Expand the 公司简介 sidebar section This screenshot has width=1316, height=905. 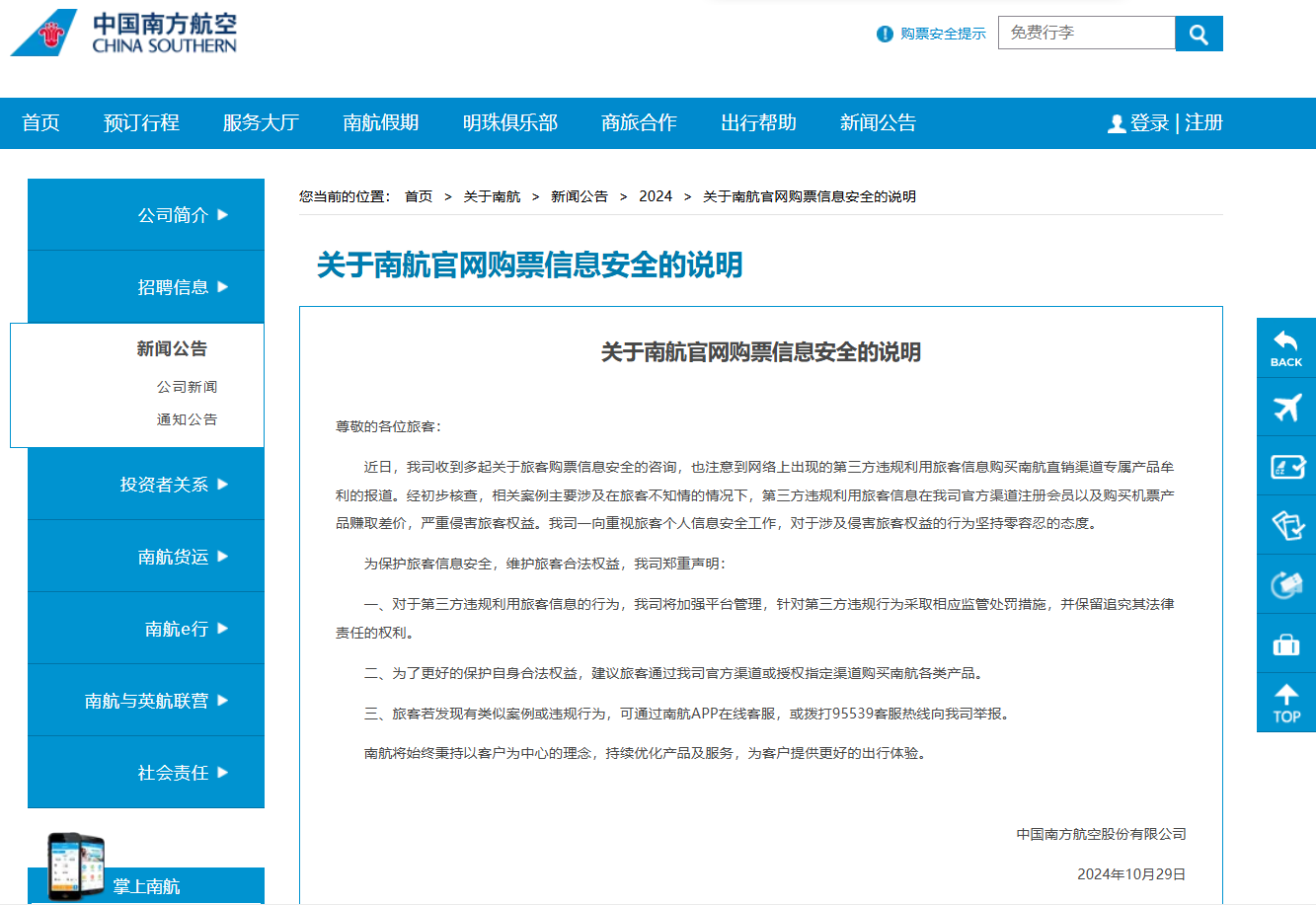coord(182,215)
